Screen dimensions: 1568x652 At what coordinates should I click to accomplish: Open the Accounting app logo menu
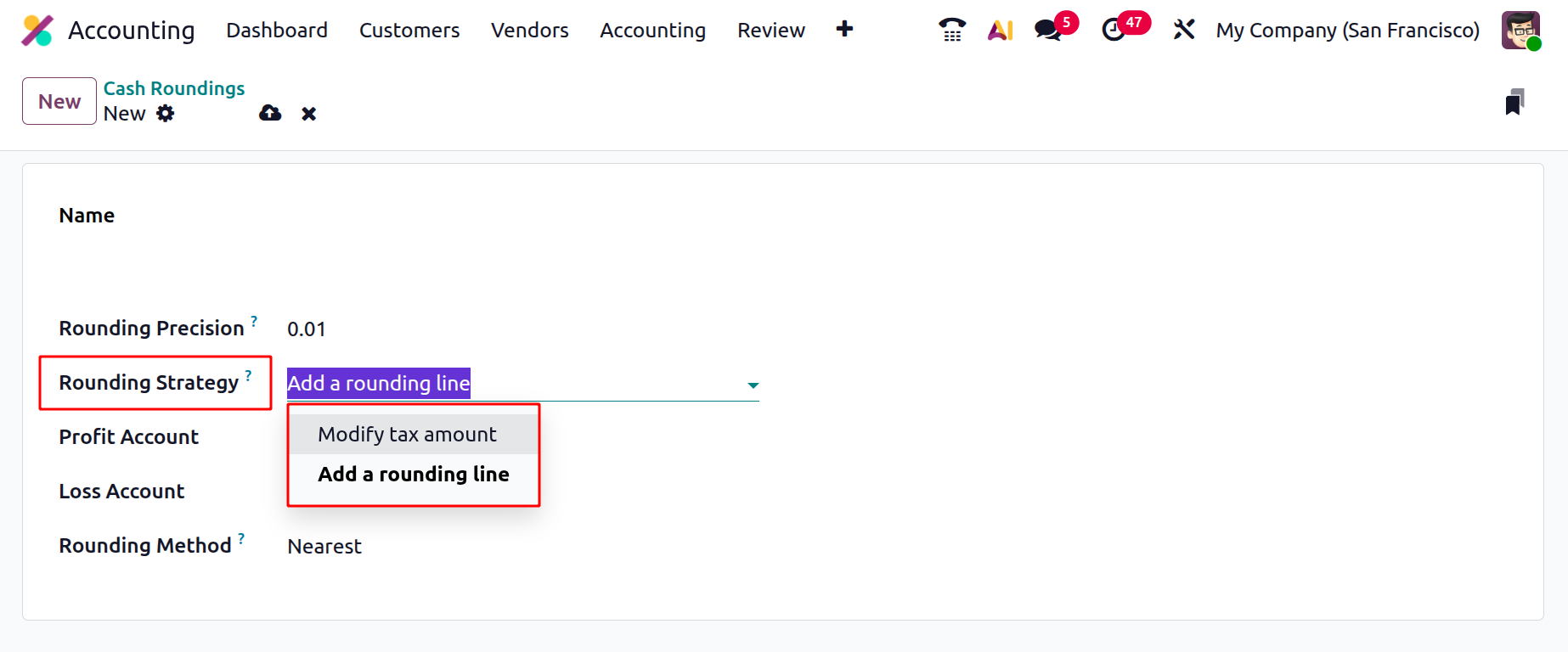coord(37,31)
